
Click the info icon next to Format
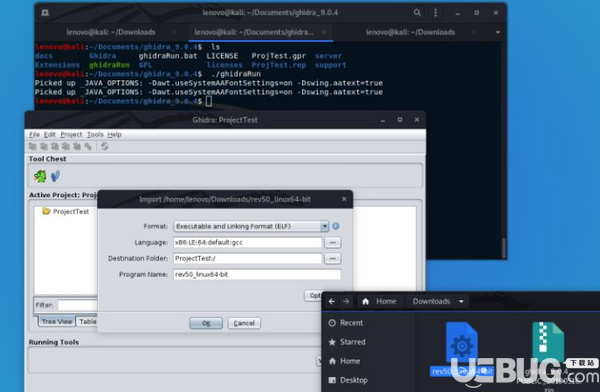tap(336, 226)
